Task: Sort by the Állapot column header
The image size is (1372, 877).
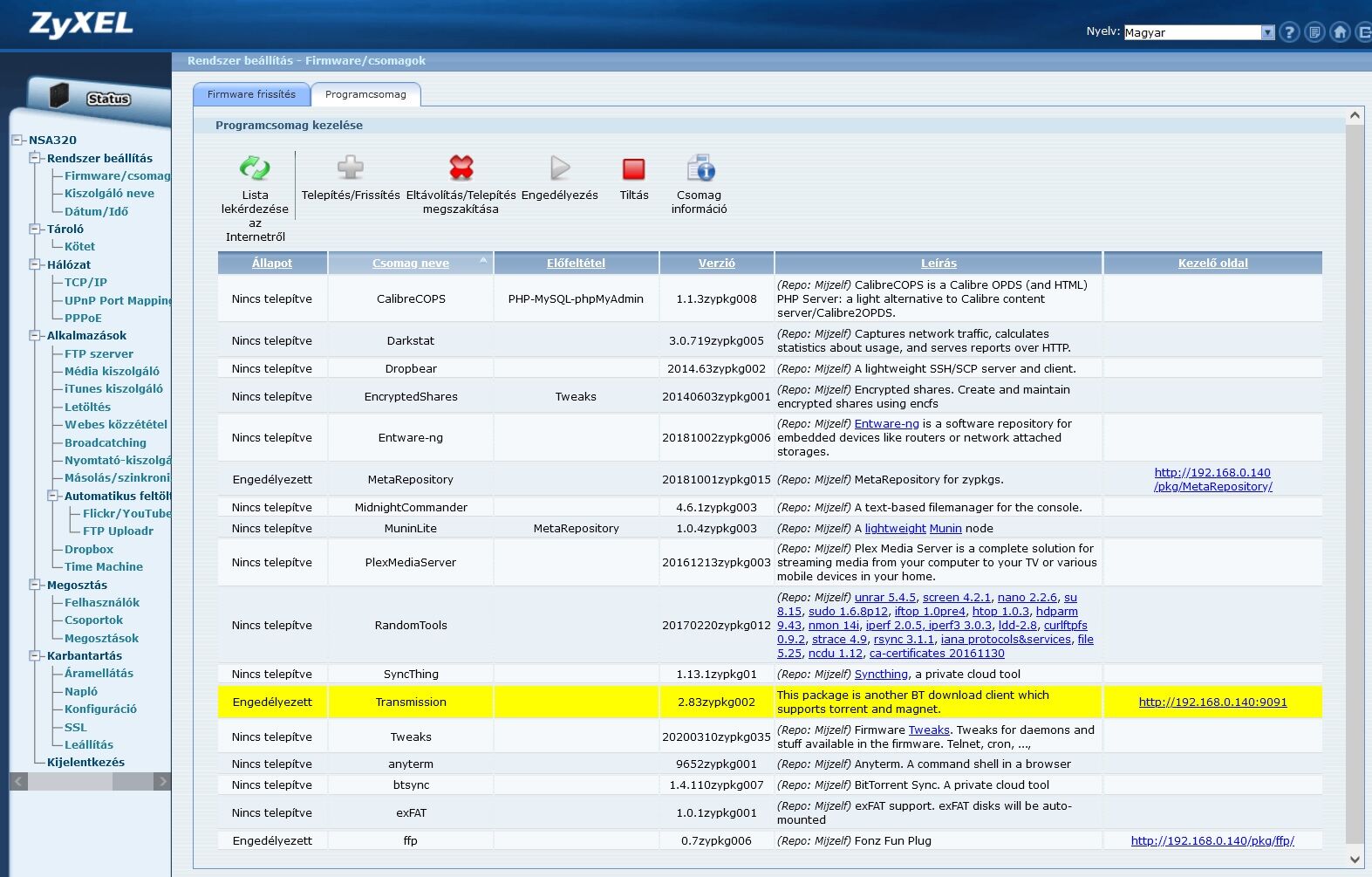Action: pos(272,263)
